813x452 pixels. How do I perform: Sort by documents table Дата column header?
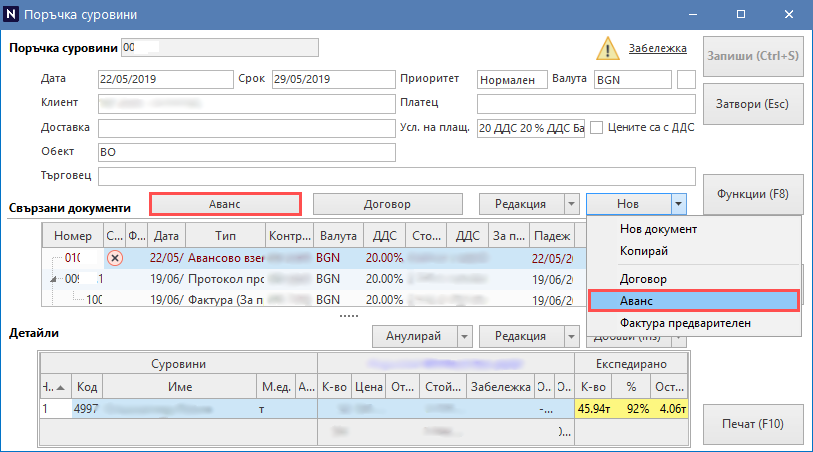(x=166, y=236)
